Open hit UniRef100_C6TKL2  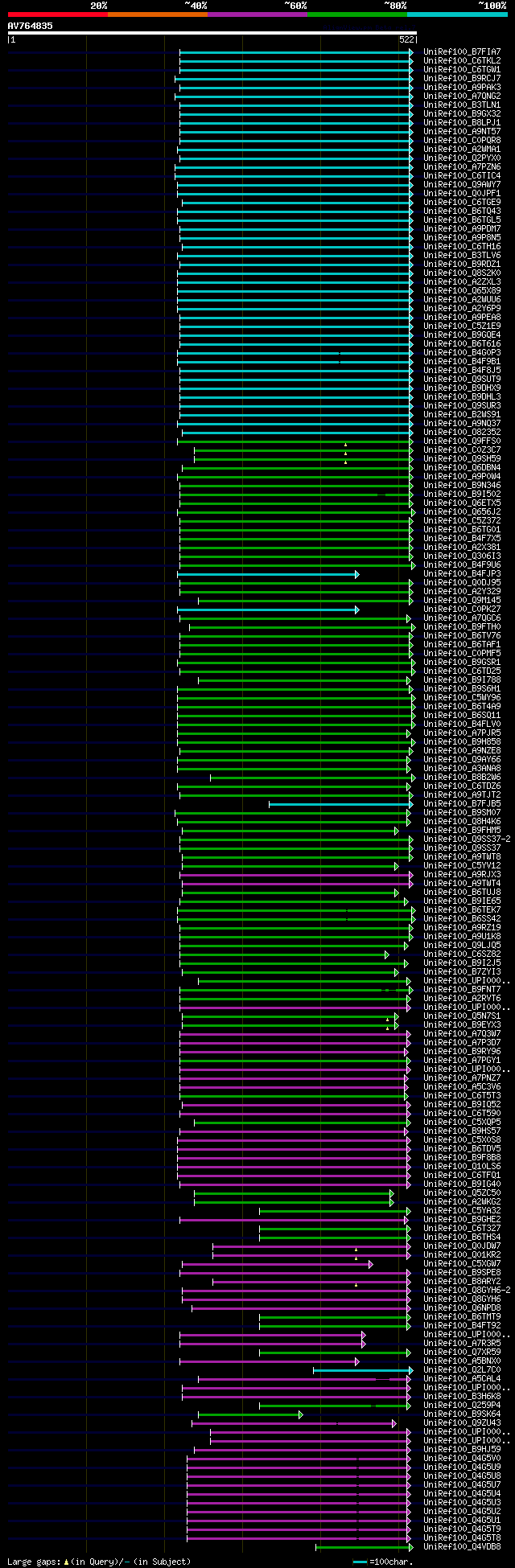[x=462, y=60]
